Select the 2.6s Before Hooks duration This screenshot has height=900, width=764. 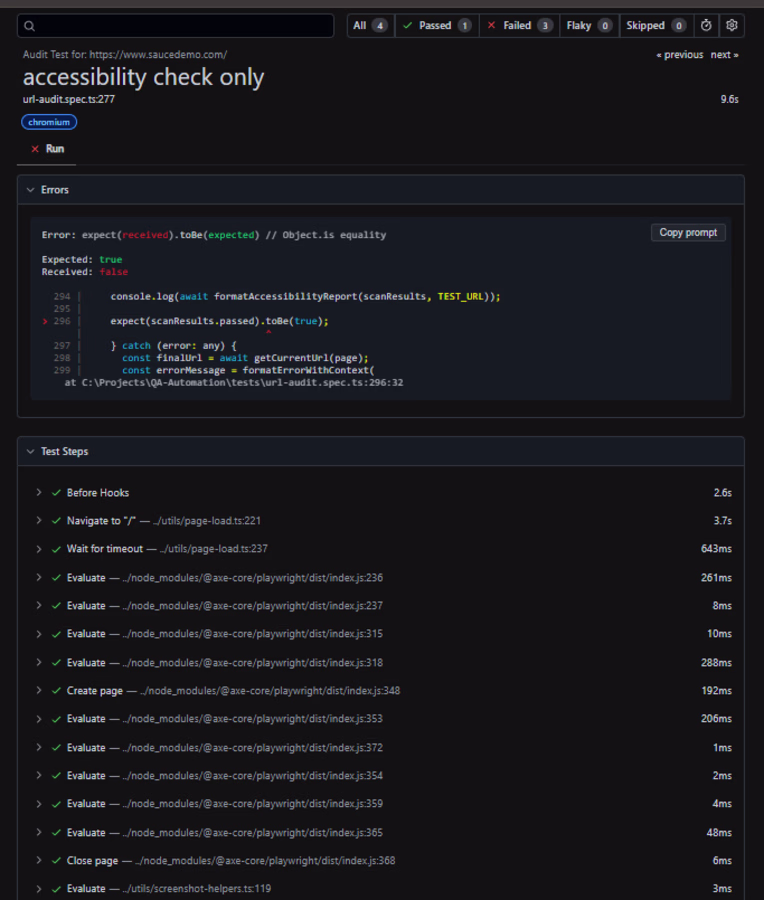pyautogui.click(x=723, y=493)
